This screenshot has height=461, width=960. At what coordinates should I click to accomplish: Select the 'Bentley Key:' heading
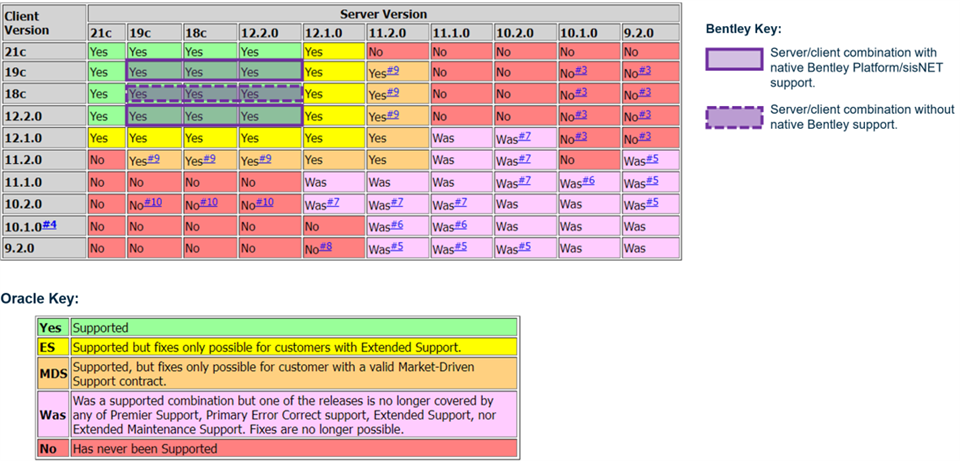743,29
